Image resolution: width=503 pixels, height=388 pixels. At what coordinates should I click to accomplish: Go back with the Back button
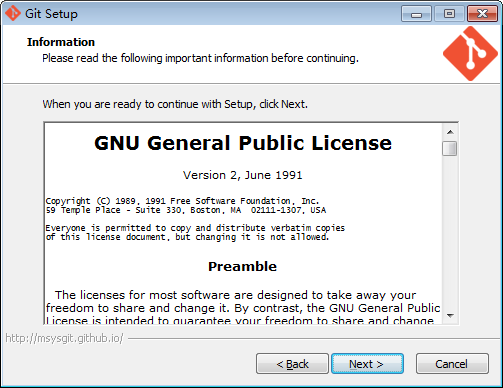[x=292, y=364]
